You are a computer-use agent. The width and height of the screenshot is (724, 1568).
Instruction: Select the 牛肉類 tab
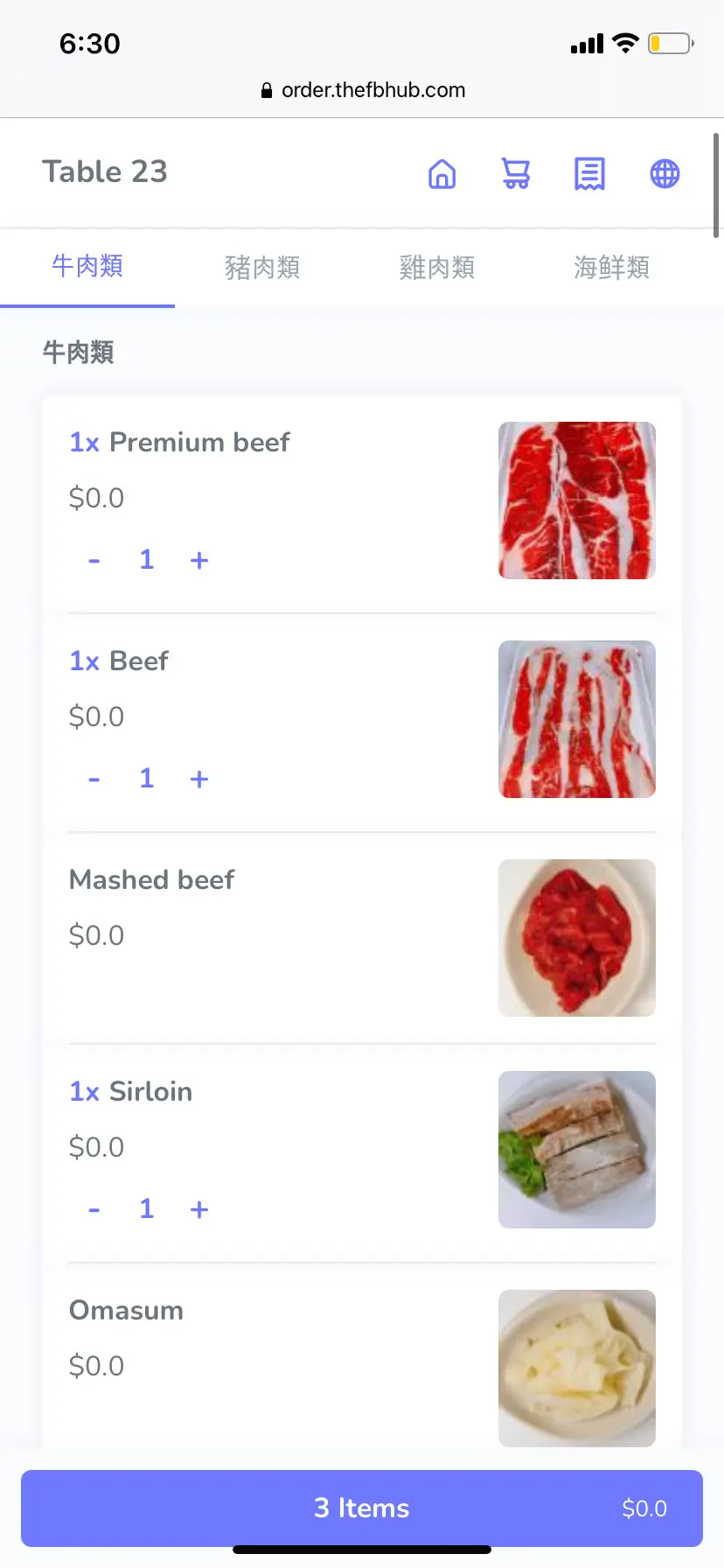coord(87,266)
